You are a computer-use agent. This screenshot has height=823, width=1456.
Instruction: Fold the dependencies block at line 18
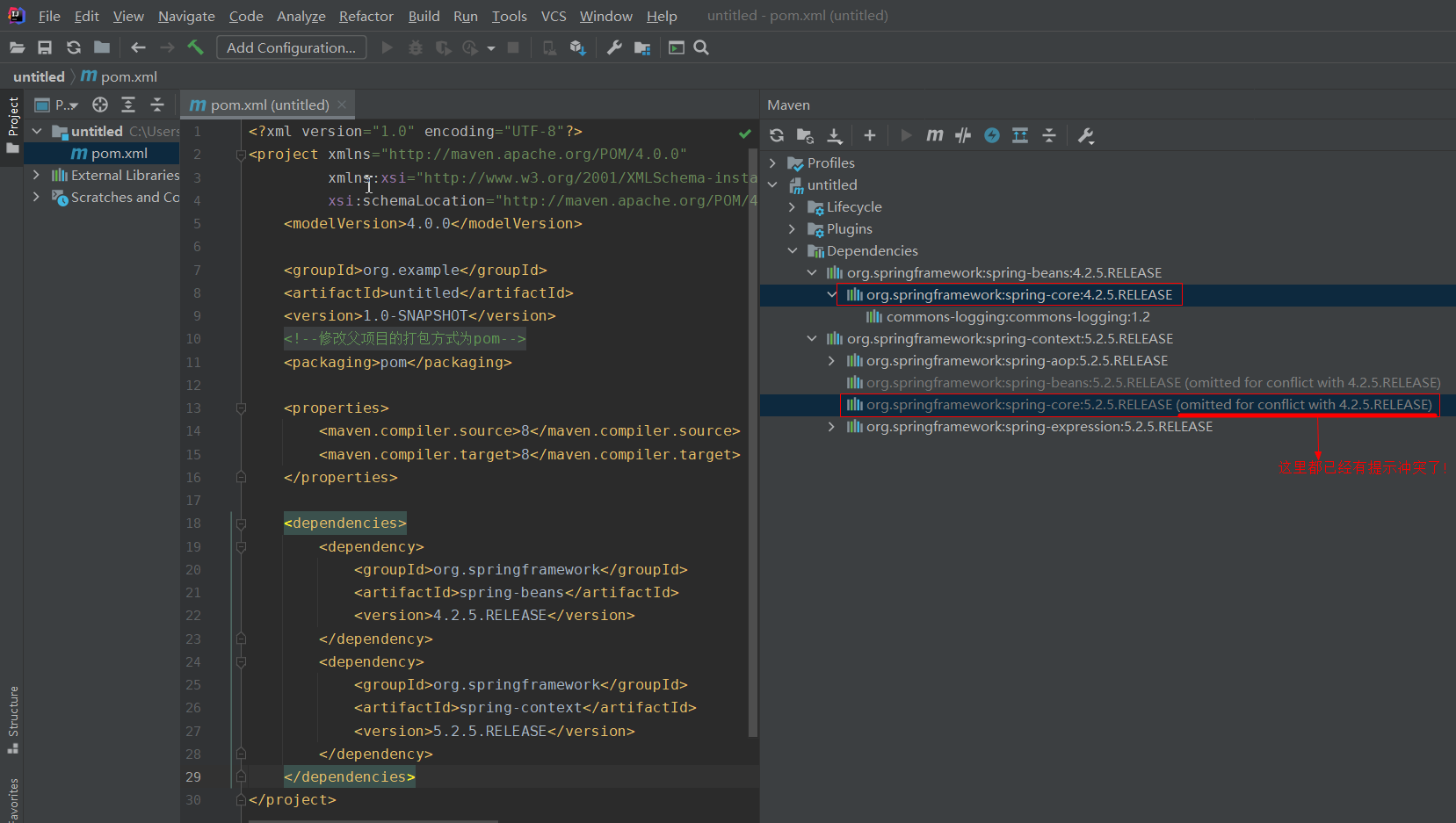(240, 523)
